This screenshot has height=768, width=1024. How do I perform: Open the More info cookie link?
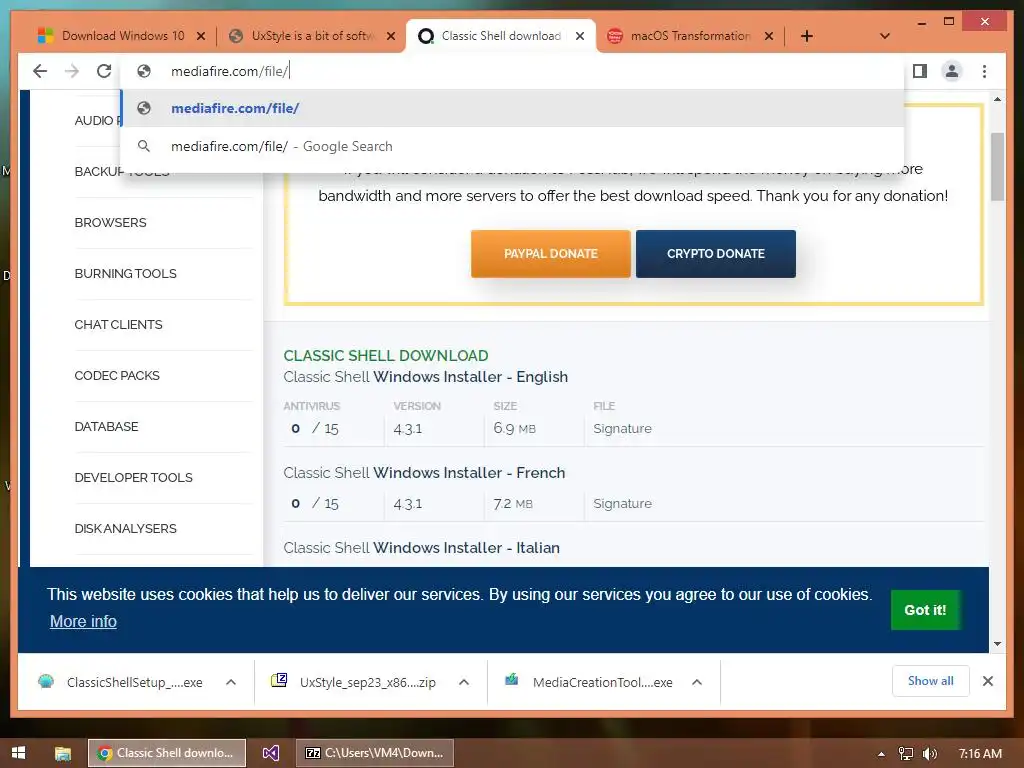point(83,621)
